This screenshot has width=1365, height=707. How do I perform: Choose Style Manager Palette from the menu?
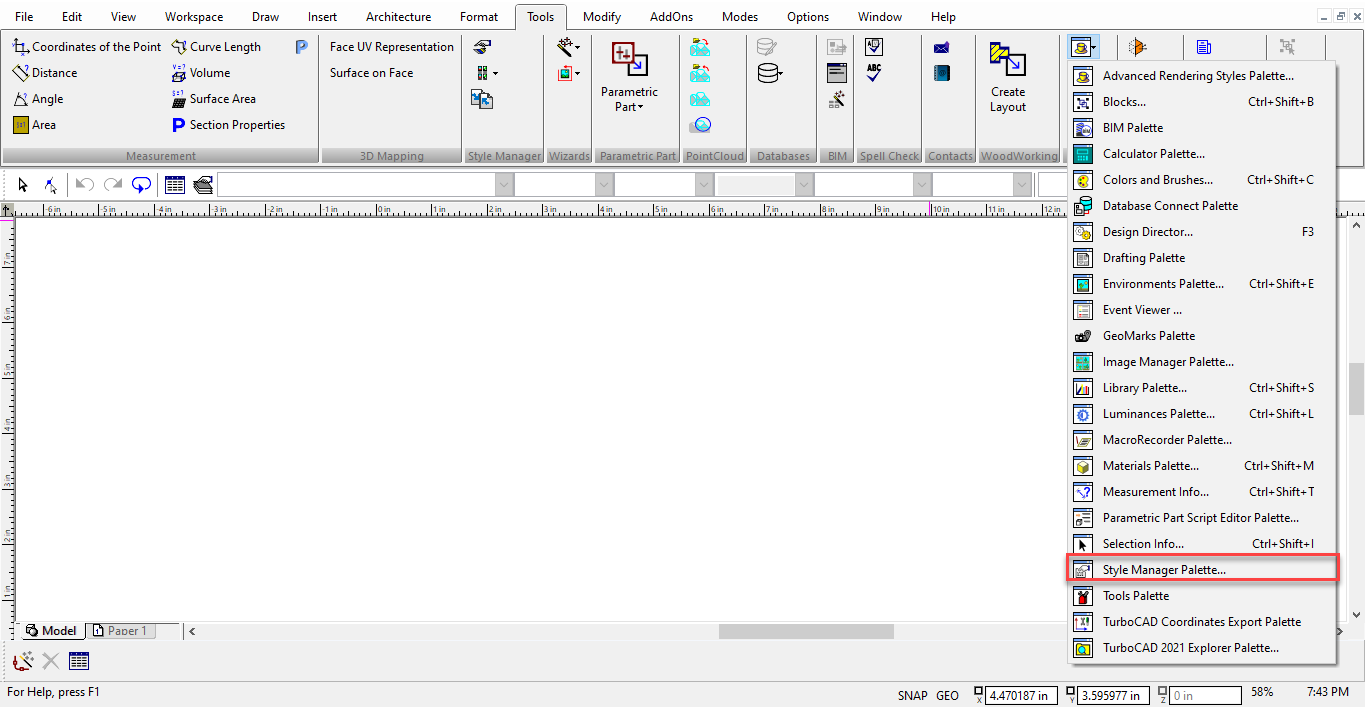tap(1163, 570)
